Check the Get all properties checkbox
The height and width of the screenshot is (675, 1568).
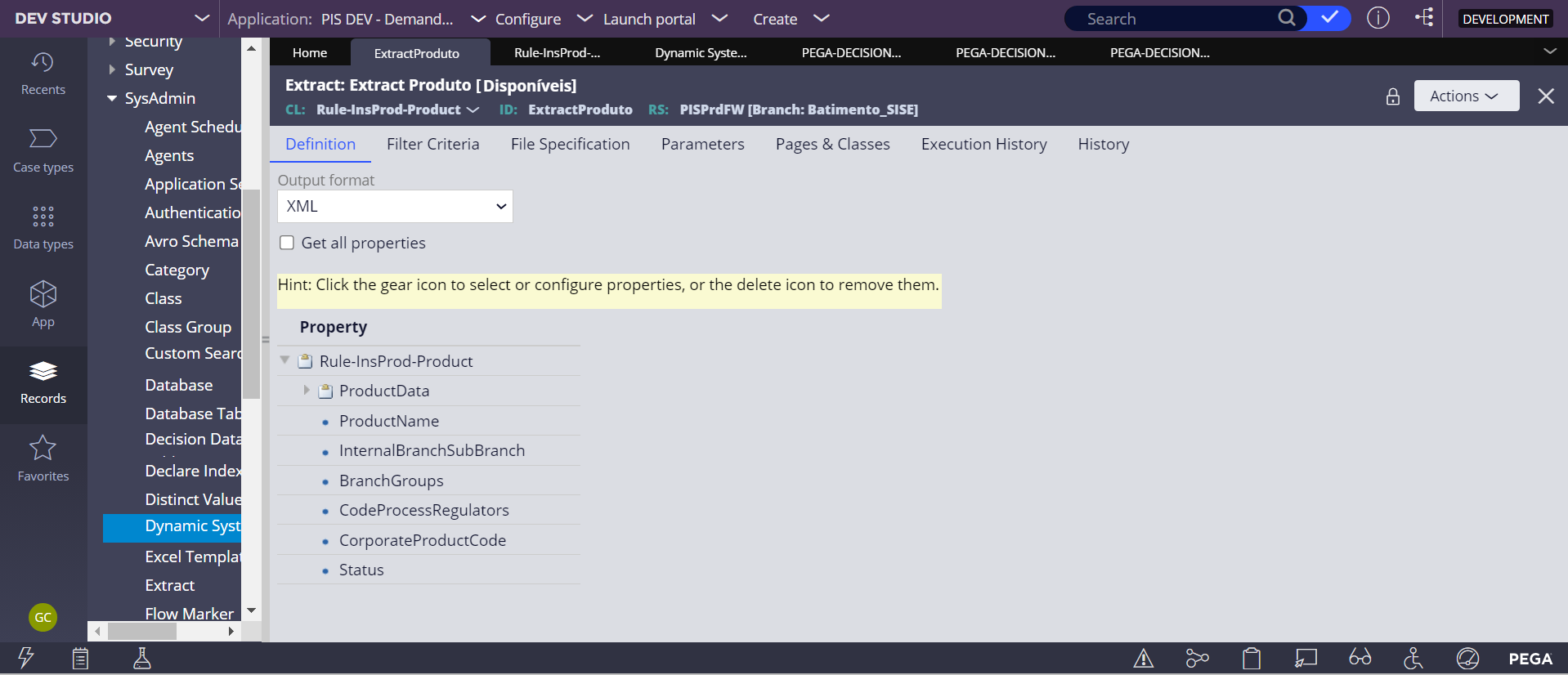(287, 243)
